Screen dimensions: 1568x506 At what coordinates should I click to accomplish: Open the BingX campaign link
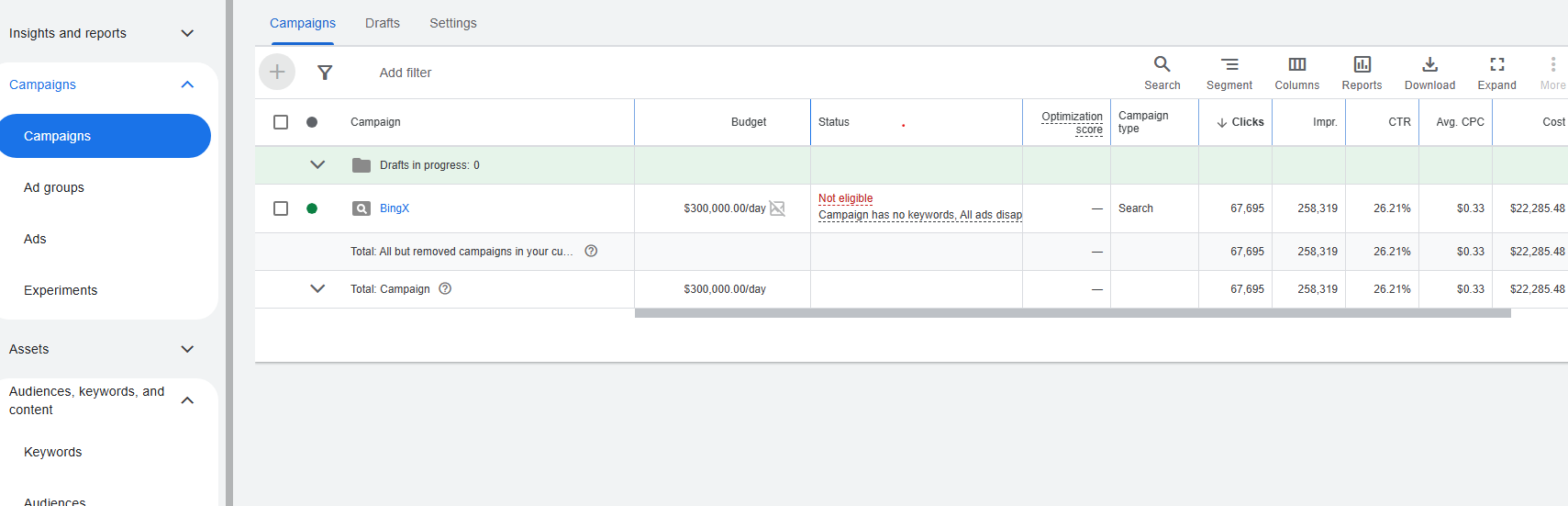395,208
